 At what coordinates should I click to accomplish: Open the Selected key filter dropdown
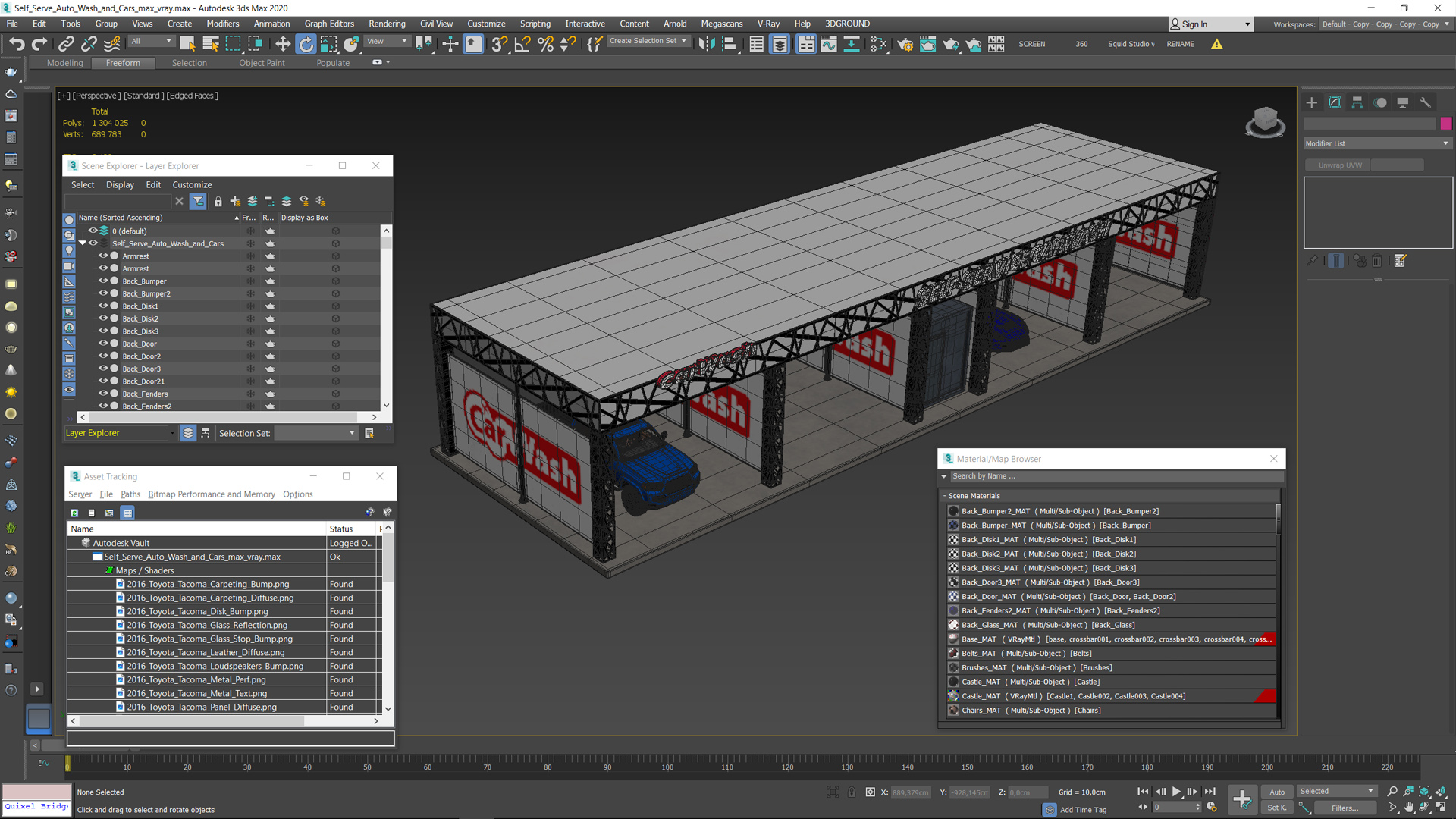[1337, 791]
